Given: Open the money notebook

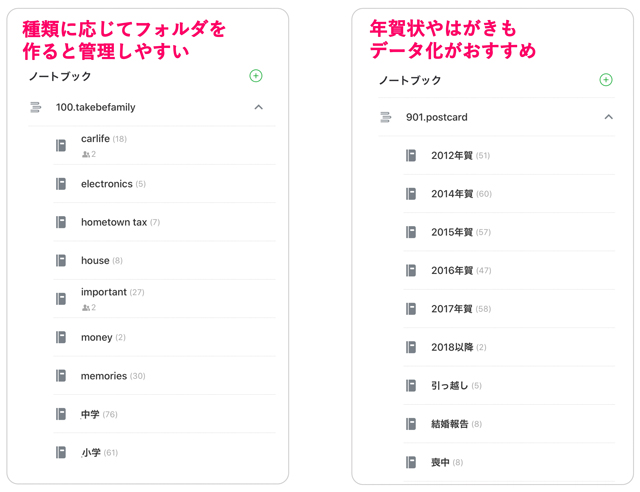Looking at the screenshot, I should pyautogui.click(x=164, y=337).
